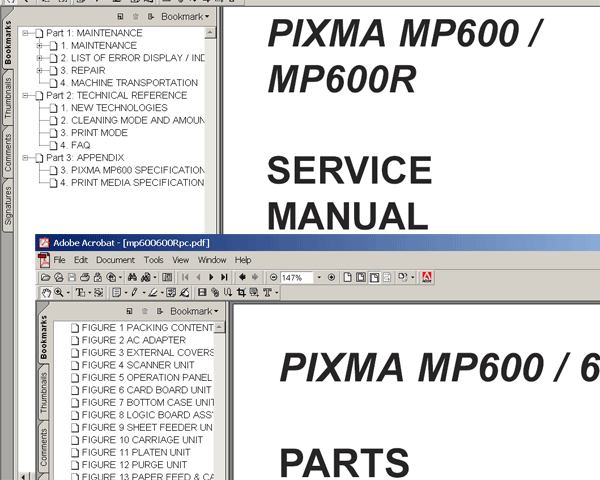Click the Open file folder icon
Viewport: 600px width, 480px height.
coord(46,277)
